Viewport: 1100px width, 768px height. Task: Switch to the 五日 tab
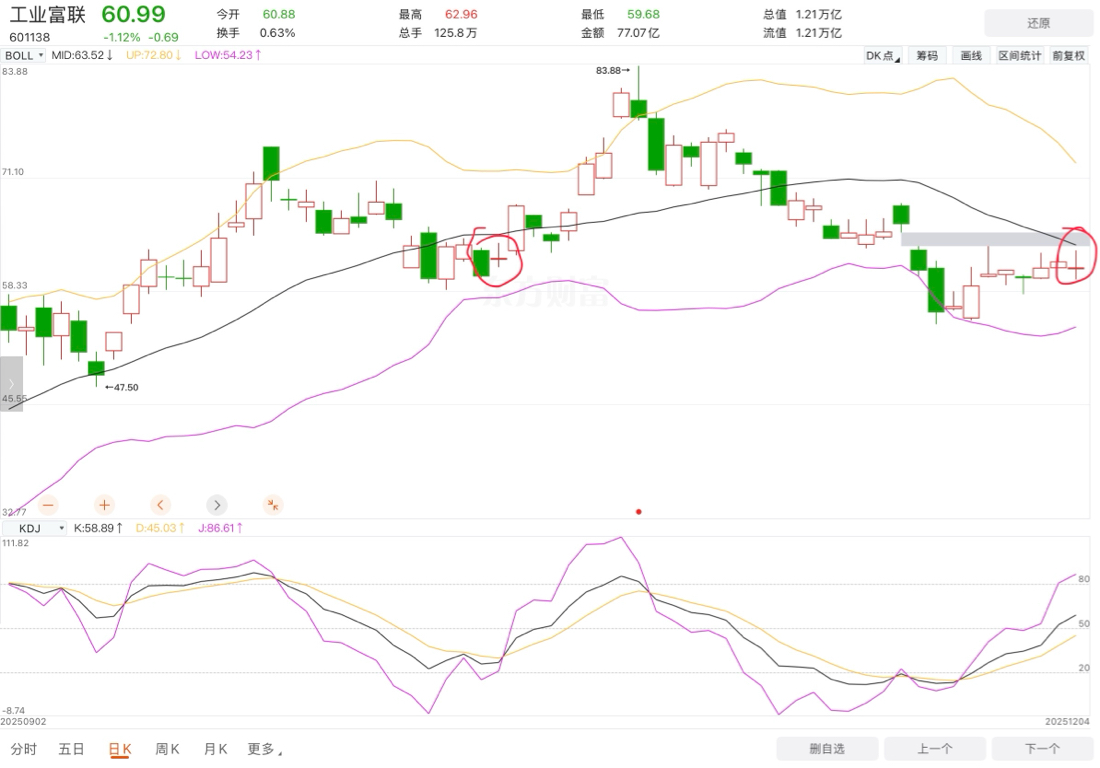(71, 749)
